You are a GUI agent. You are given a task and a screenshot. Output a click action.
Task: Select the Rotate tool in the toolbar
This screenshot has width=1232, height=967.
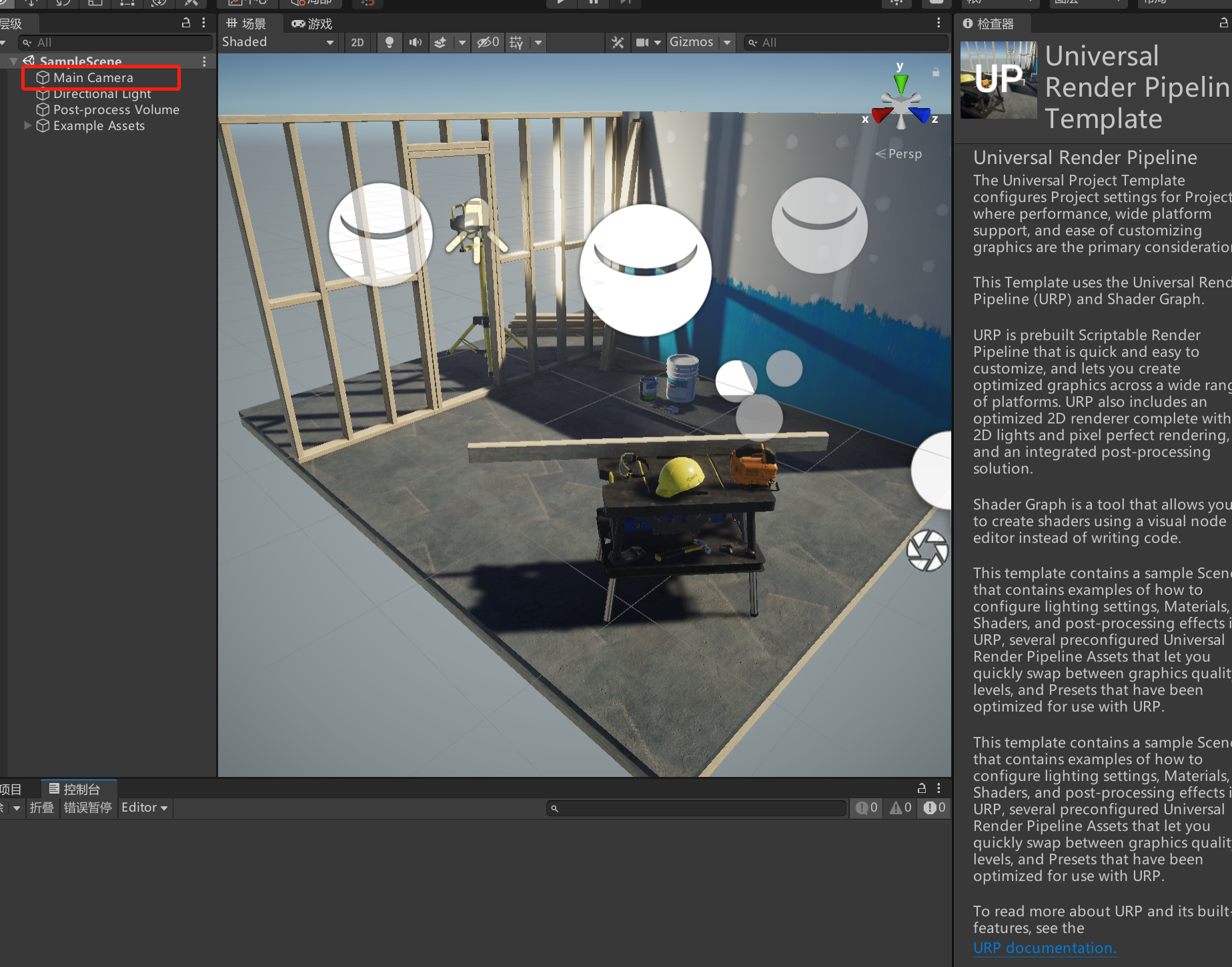point(63,3)
